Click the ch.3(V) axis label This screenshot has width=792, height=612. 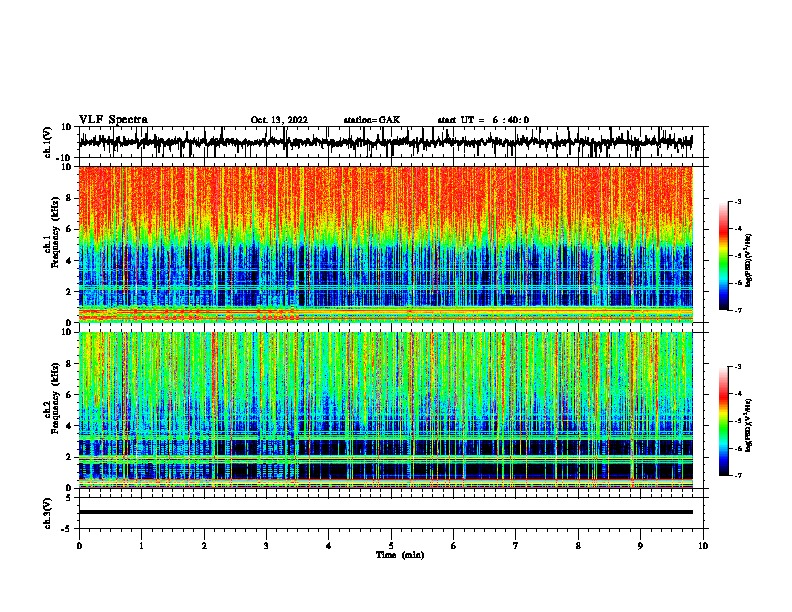tap(48, 513)
